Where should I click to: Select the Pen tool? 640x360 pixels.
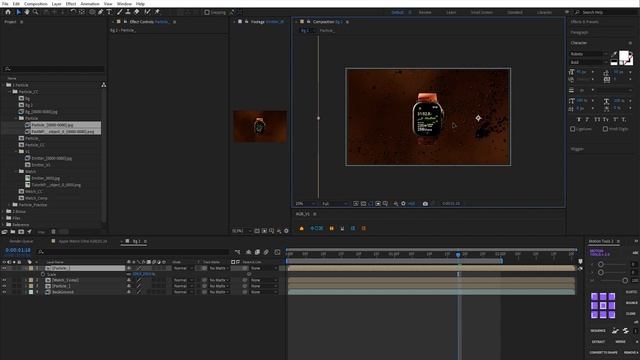(101, 12)
